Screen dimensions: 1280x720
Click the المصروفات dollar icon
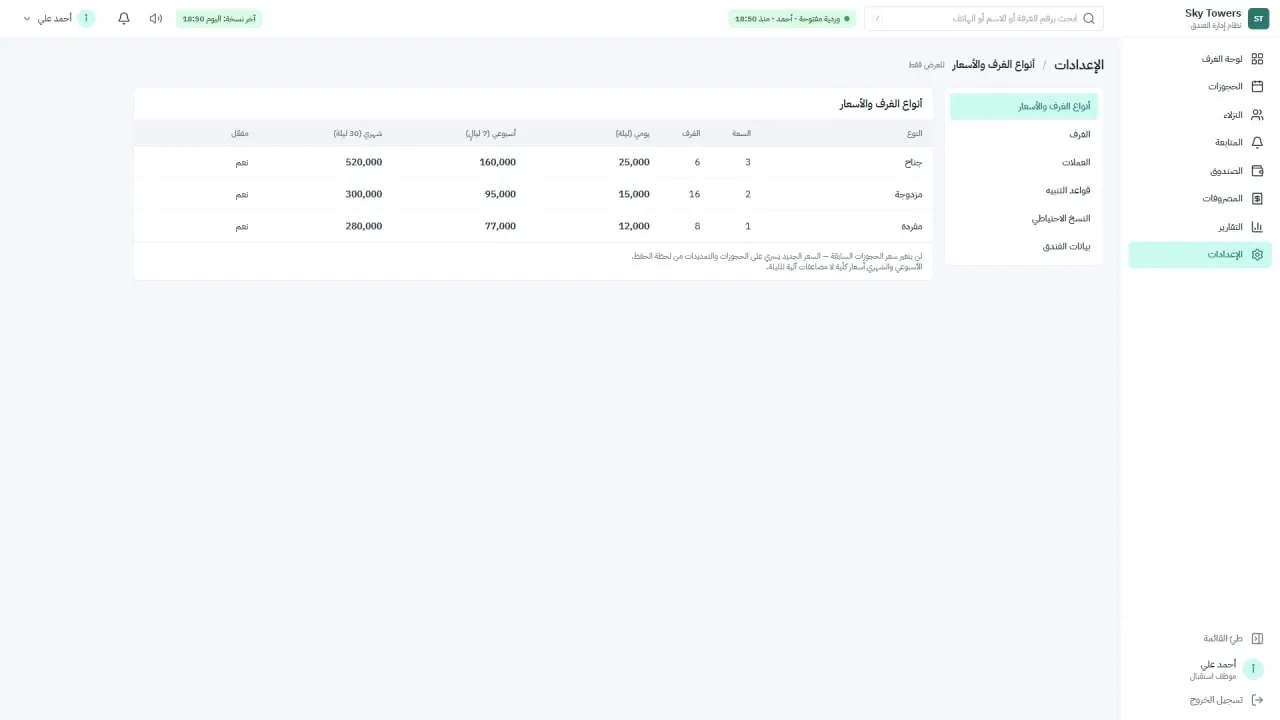click(1257, 199)
